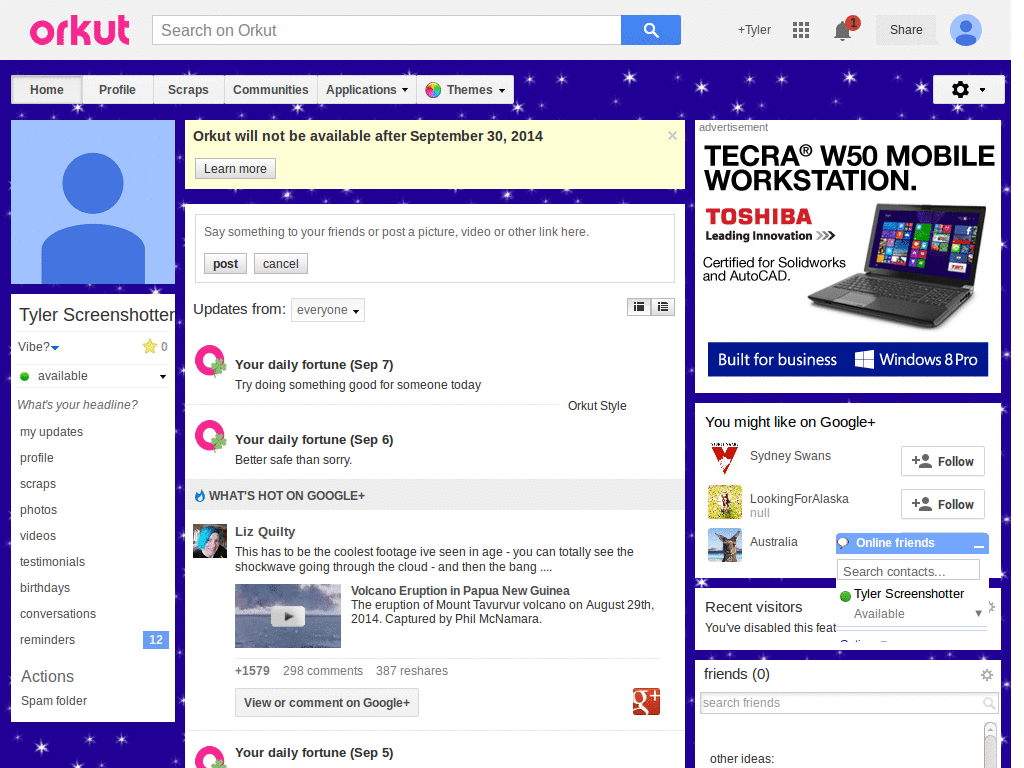Open the Vibe? dropdown

tap(39, 347)
